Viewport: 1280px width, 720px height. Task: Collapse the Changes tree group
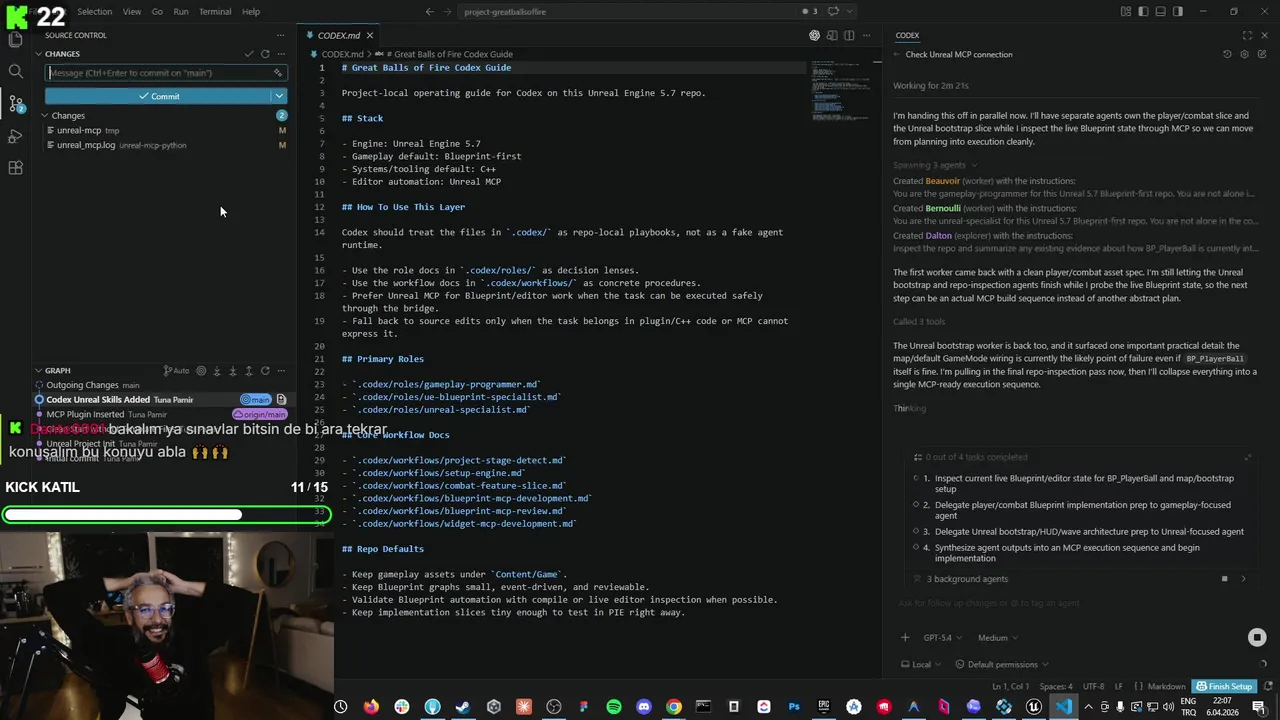(x=45, y=116)
